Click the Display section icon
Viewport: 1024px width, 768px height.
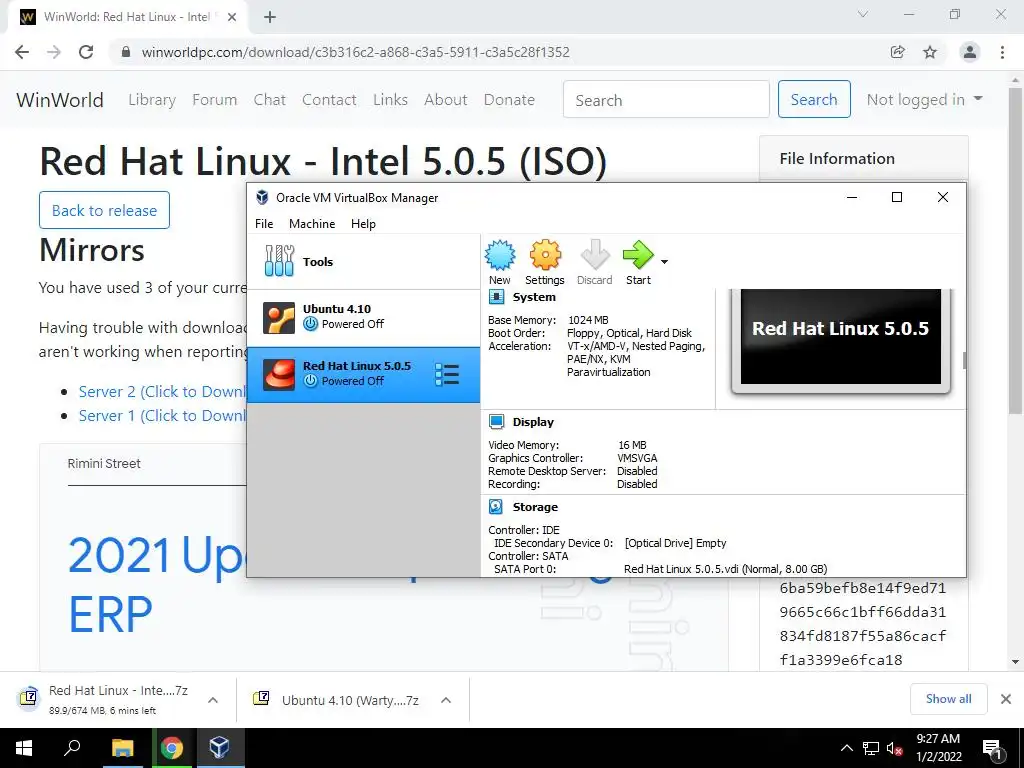tap(496, 422)
